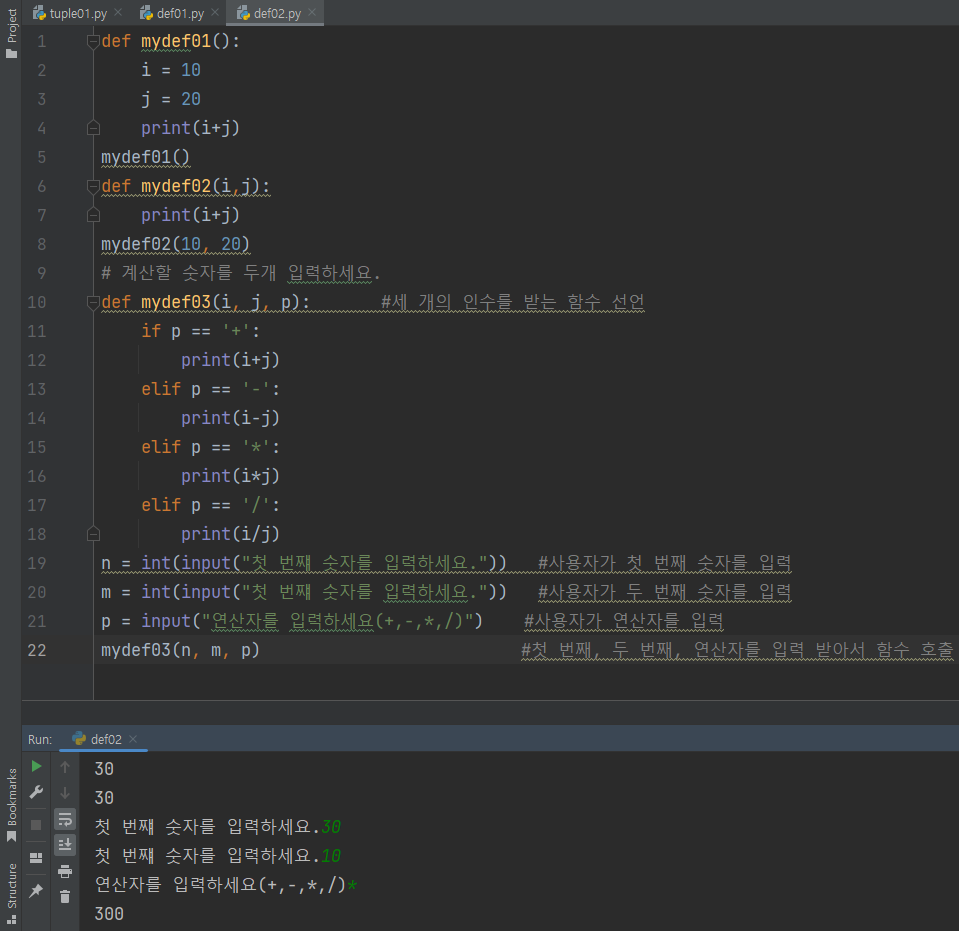Close the def02 run tab

click(133, 739)
